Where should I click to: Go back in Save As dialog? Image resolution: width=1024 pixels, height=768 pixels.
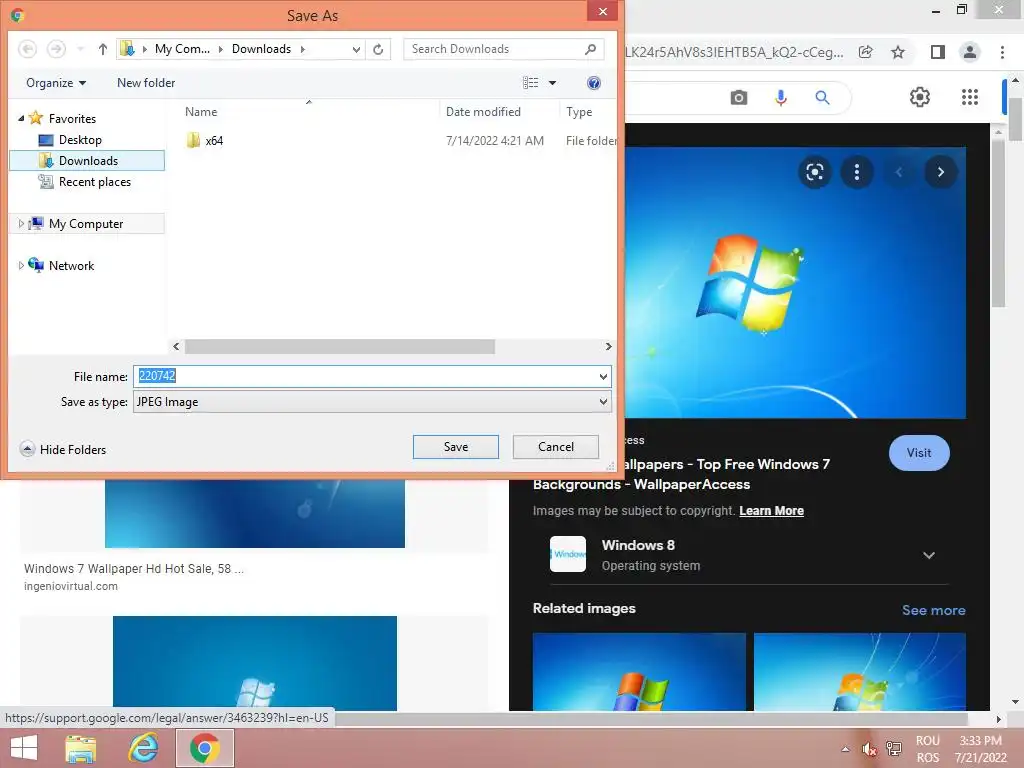27,49
